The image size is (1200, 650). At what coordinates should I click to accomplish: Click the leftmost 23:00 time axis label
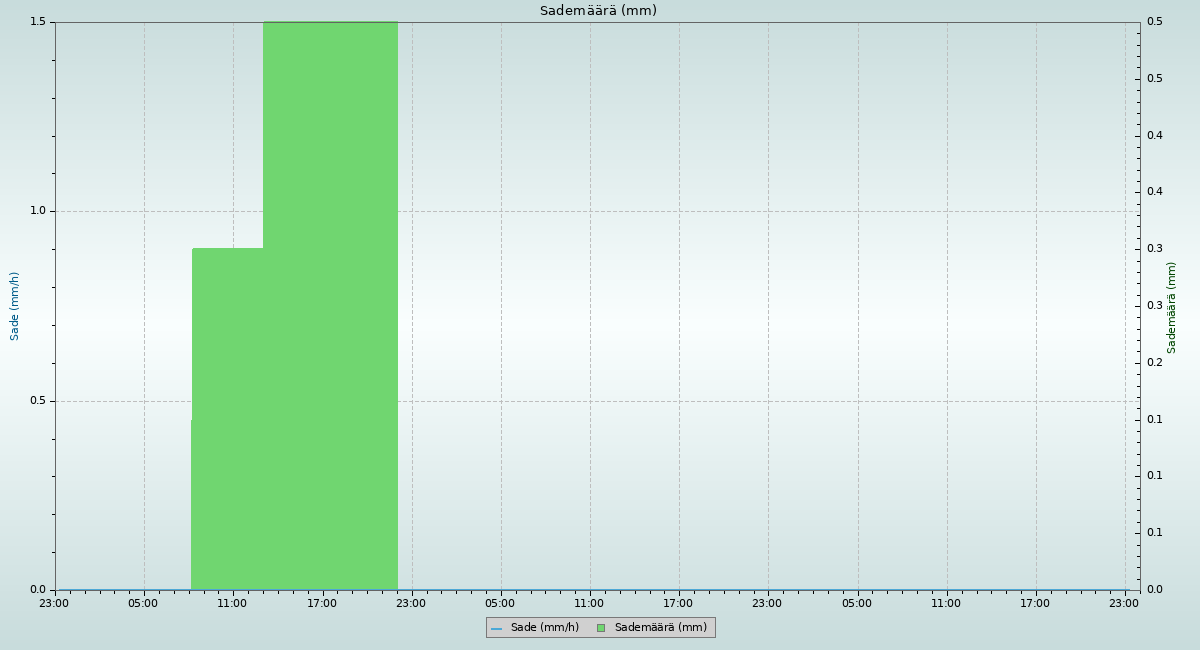[54, 603]
